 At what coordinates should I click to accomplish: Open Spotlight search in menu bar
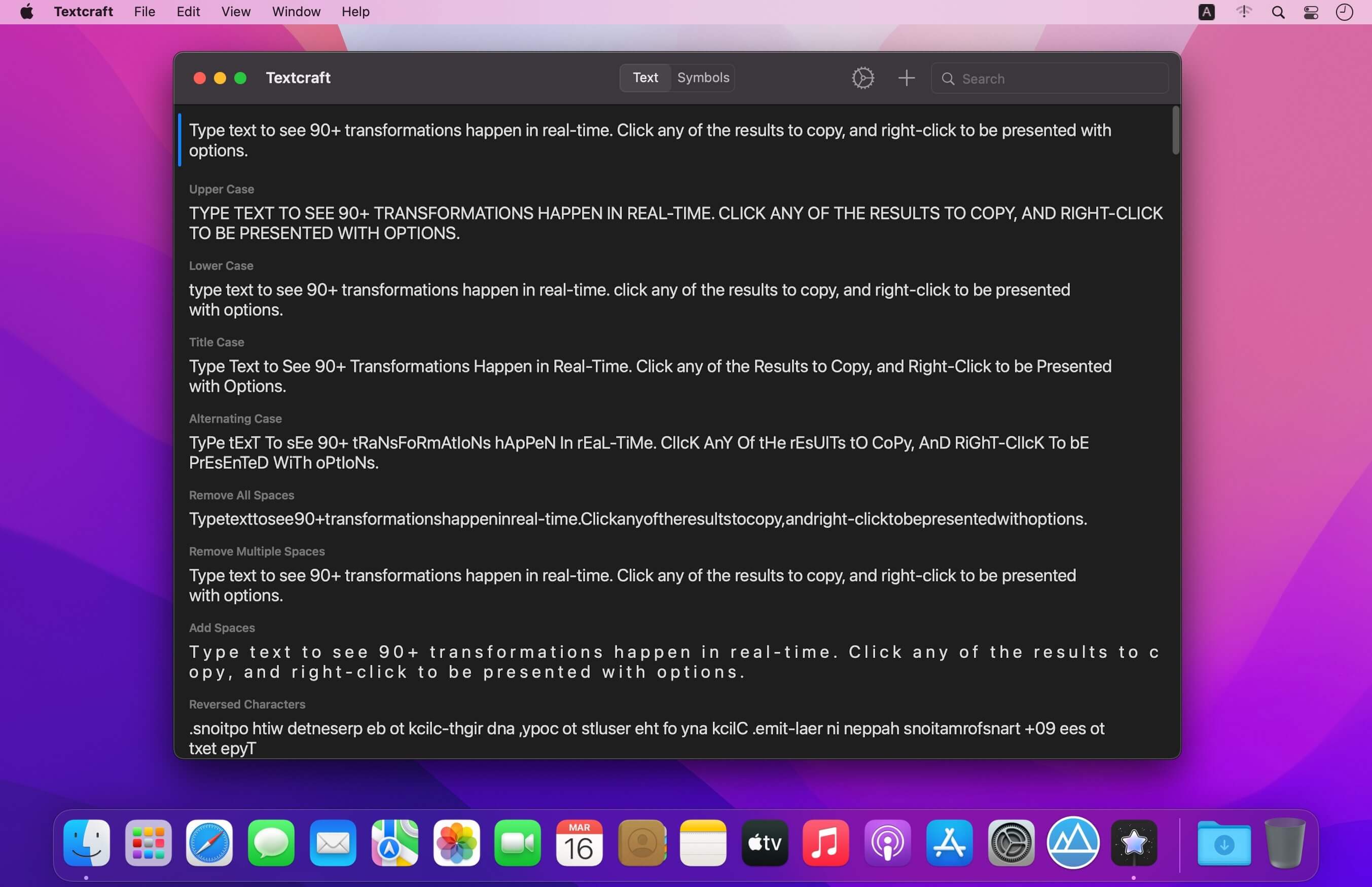[1278, 12]
